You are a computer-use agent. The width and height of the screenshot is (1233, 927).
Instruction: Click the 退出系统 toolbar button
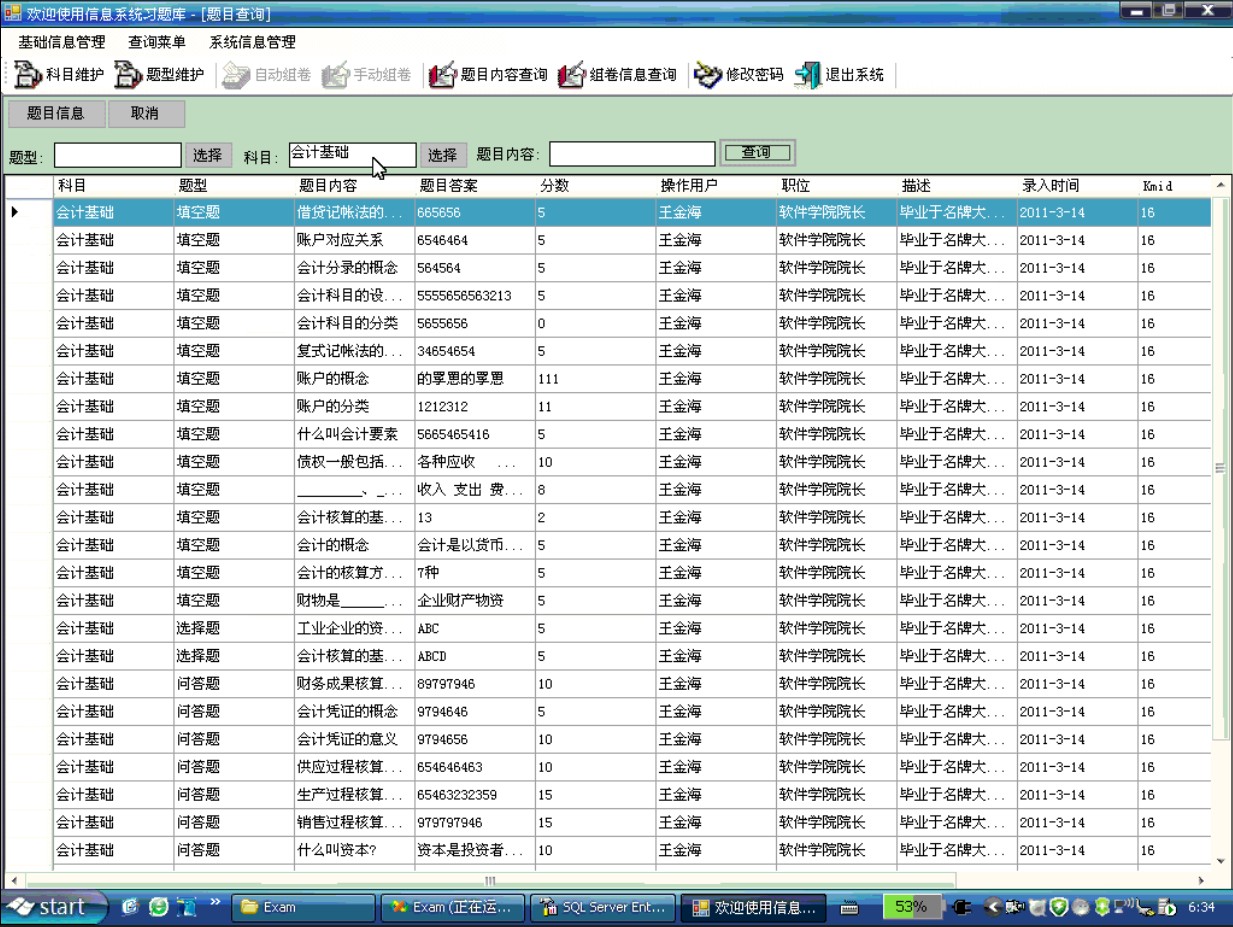tap(840, 75)
